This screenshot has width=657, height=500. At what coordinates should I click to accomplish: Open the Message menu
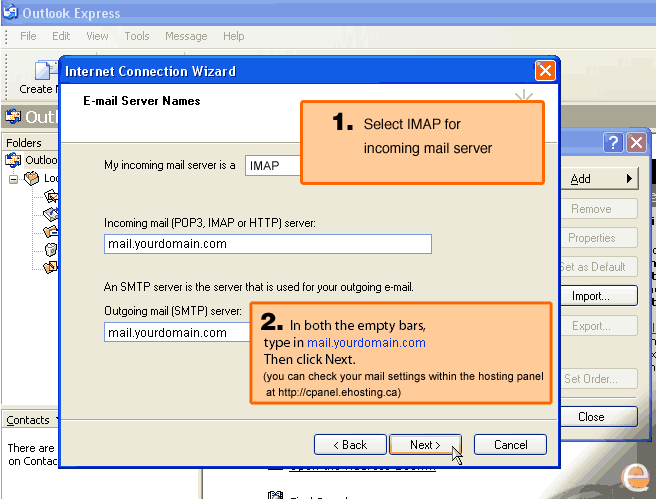click(x=186, y=36)
